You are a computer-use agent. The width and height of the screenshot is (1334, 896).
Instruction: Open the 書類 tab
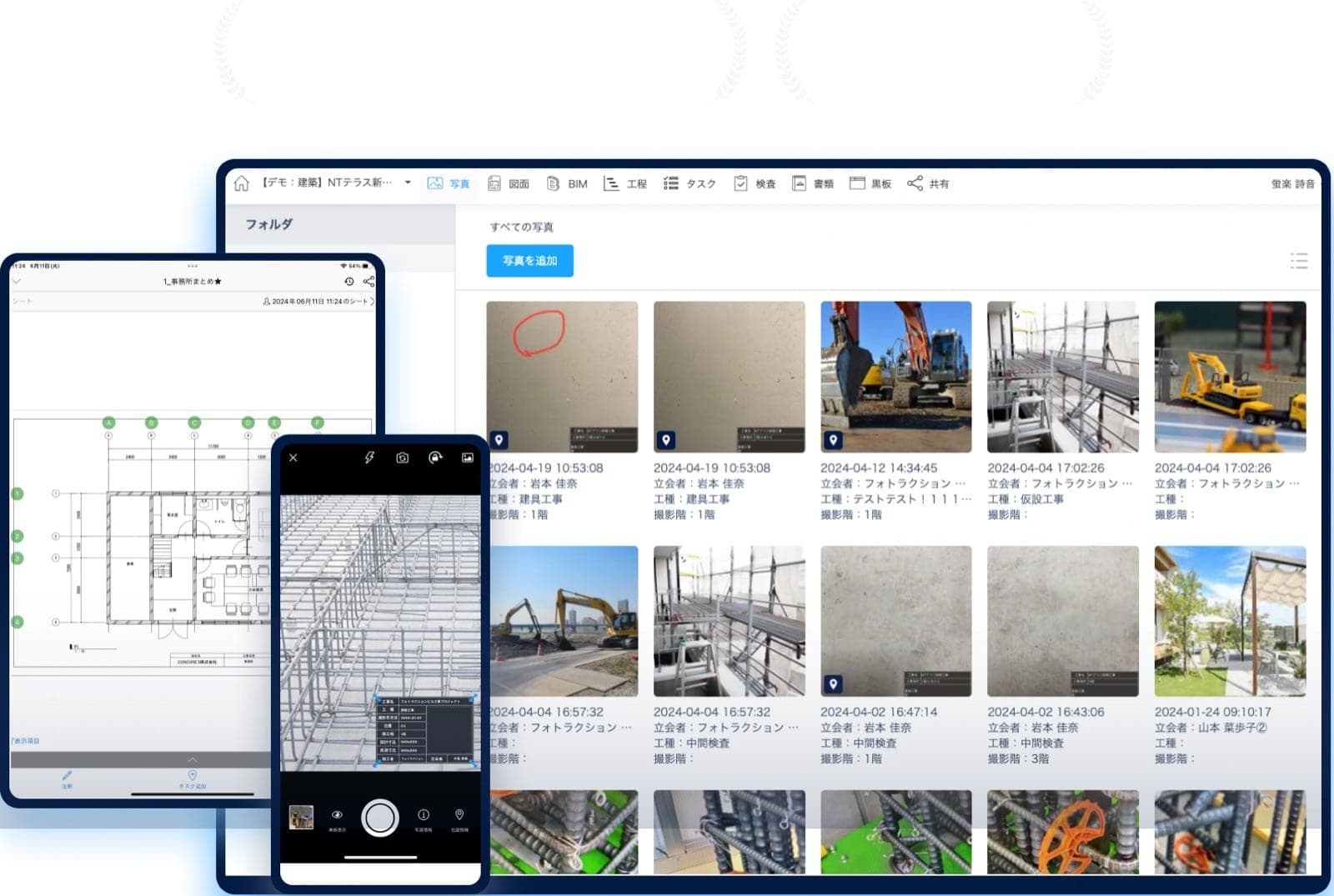pos(812,183)
